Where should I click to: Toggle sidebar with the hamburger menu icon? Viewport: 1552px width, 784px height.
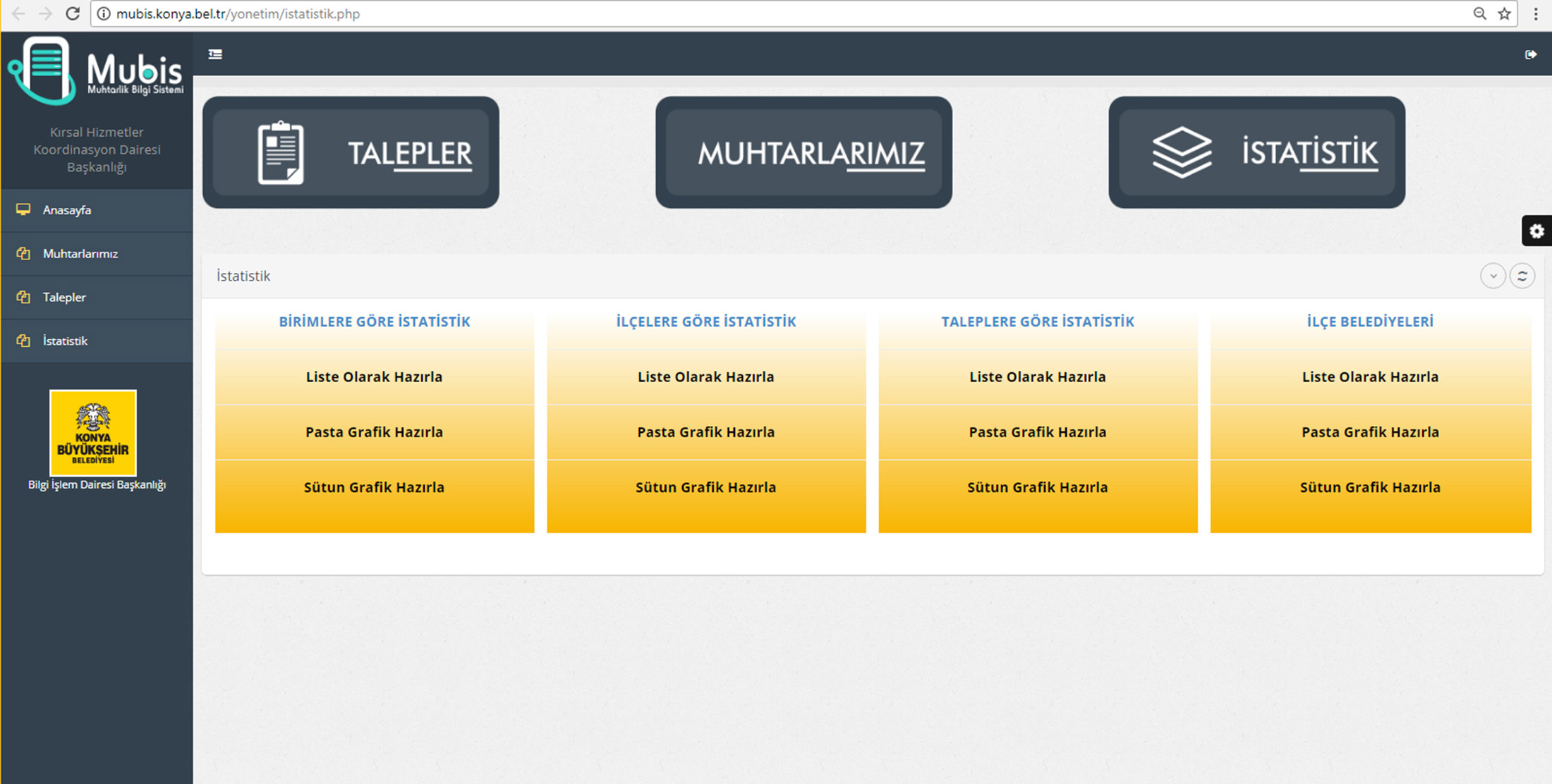click(x=215, y=54)
